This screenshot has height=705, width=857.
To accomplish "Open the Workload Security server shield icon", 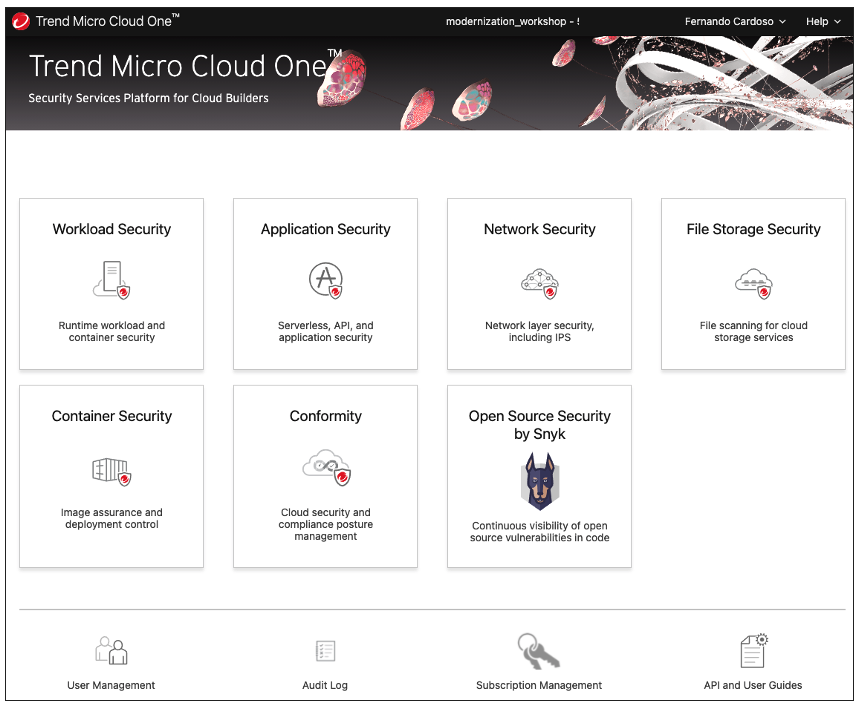I will (112, 280).
